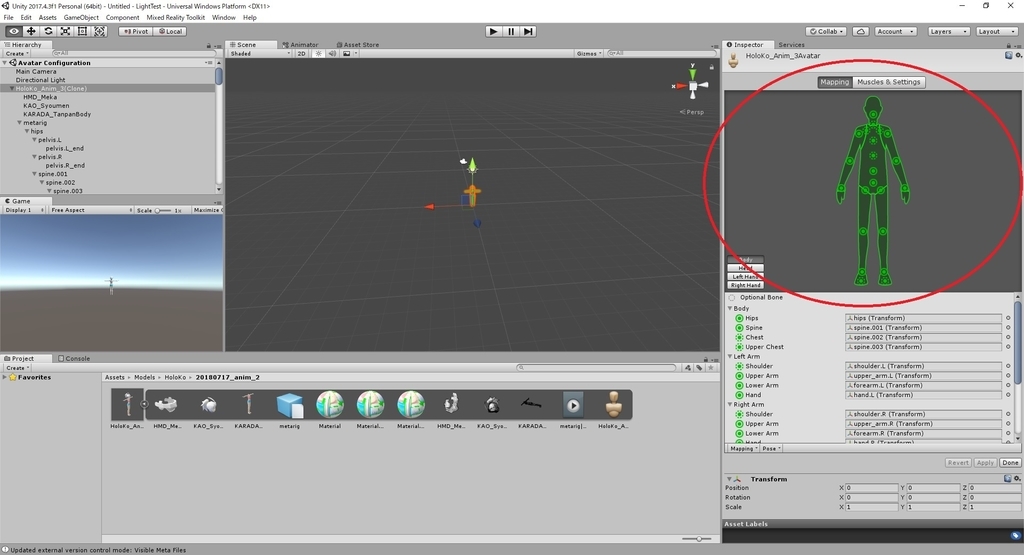This screenshot has height=555, width=1024.
Task: Open the Layers dropdown
Action: tap(948, 31)
